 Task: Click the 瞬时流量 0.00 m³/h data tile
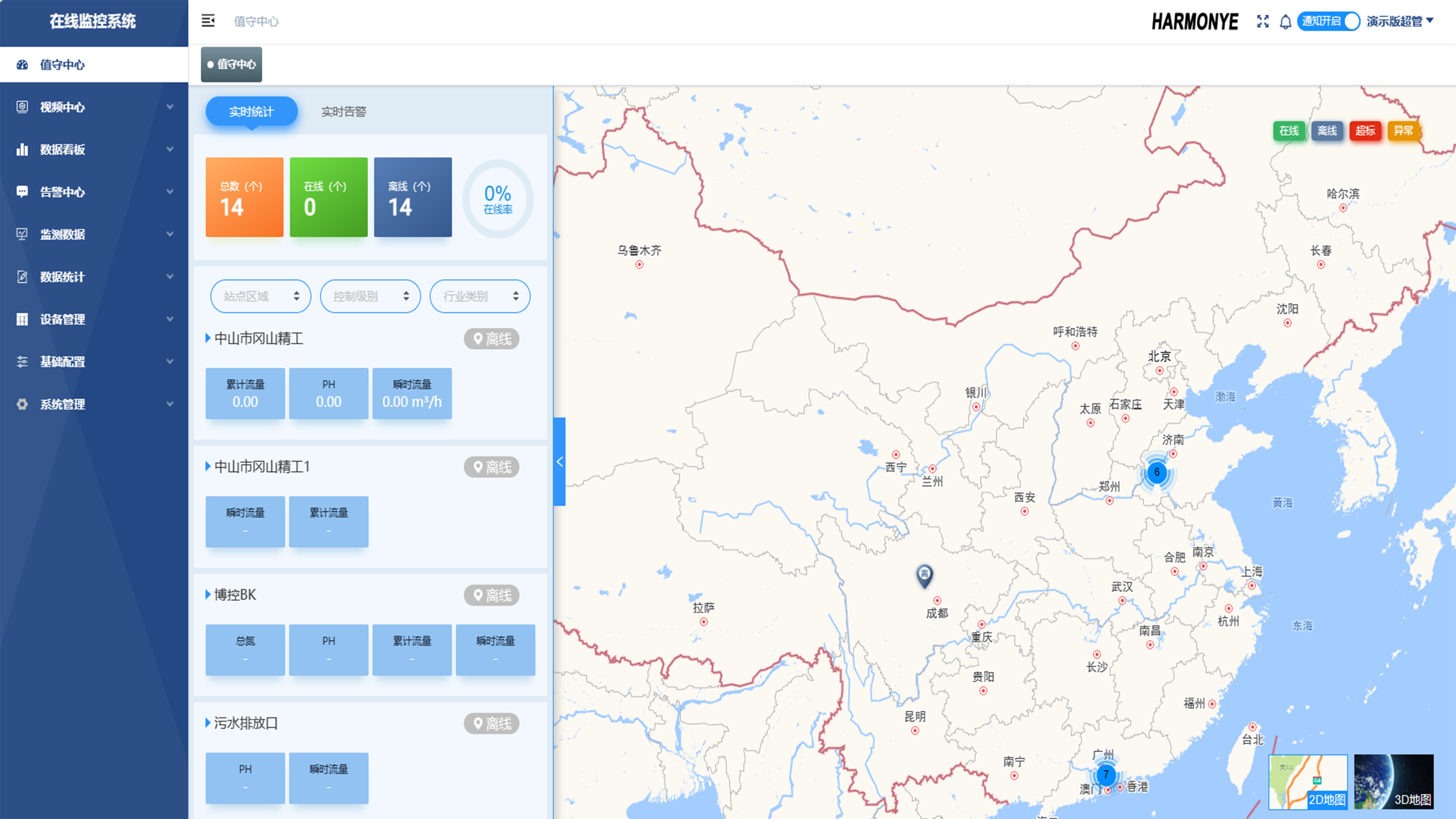[412, 393]
